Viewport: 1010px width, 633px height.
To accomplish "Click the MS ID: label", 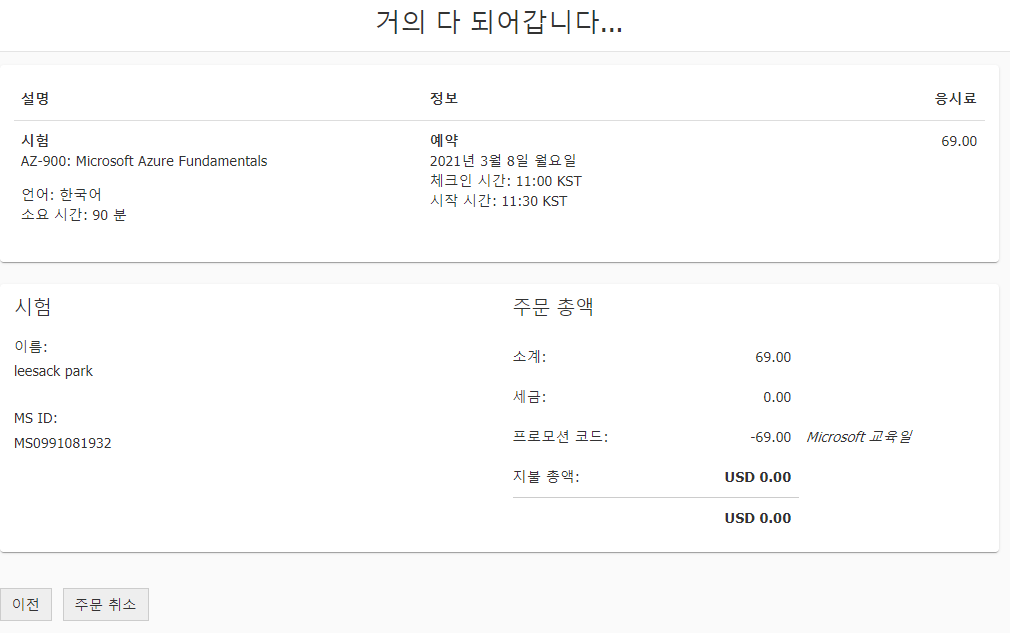I will (35, 418).
